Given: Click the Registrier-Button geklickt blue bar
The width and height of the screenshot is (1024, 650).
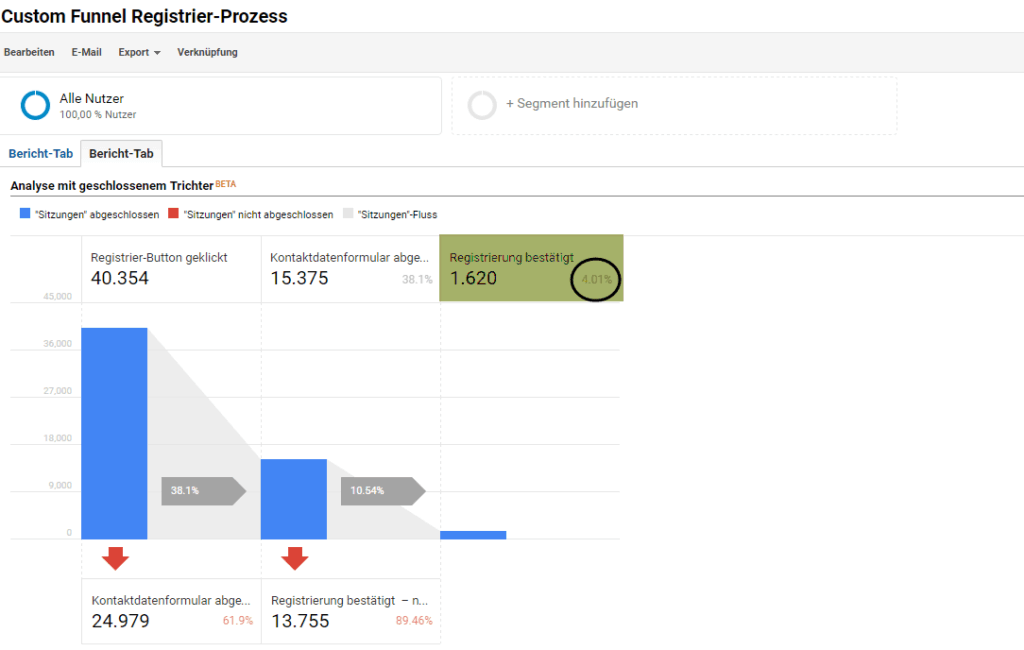Looking at the screenshot, I should pyautogui.click(x=114, y=433).
